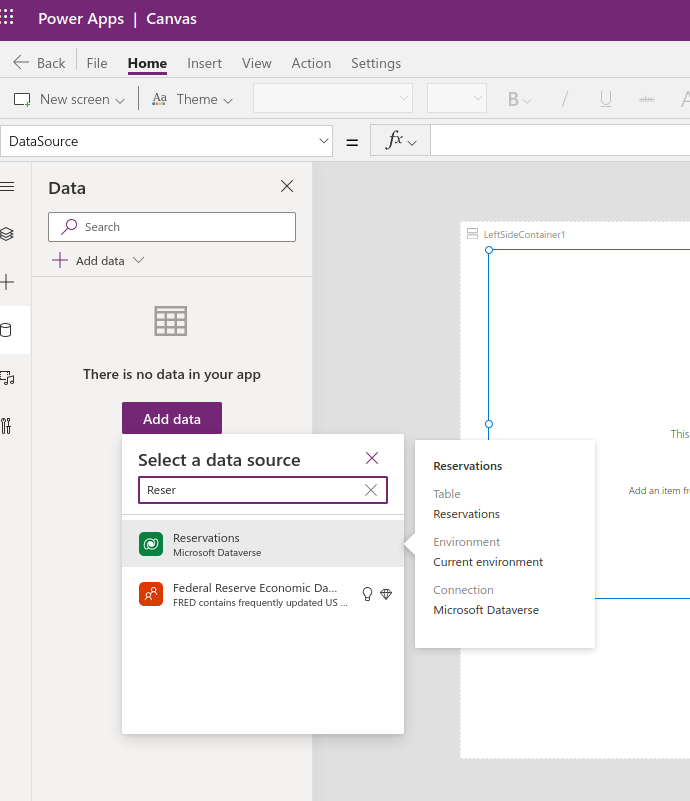Open the Advanced tools sidebar icon
690x801 pixels.
[6, 426]
